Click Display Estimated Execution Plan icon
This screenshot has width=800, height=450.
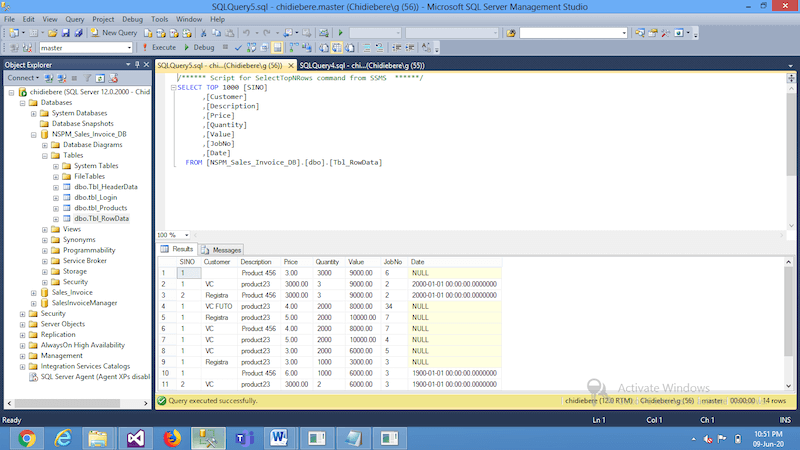tap(252, 47)
